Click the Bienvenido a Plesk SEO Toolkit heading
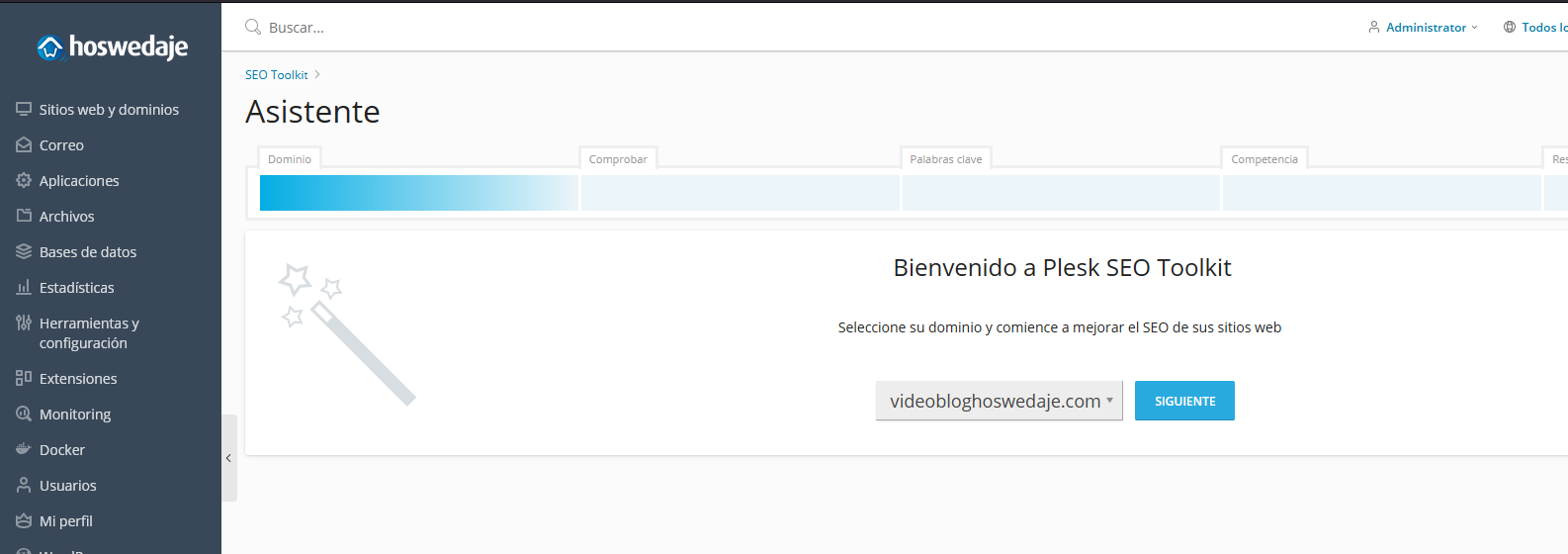The width and height of the screenshot is (1568, 554). (1062, 267)
